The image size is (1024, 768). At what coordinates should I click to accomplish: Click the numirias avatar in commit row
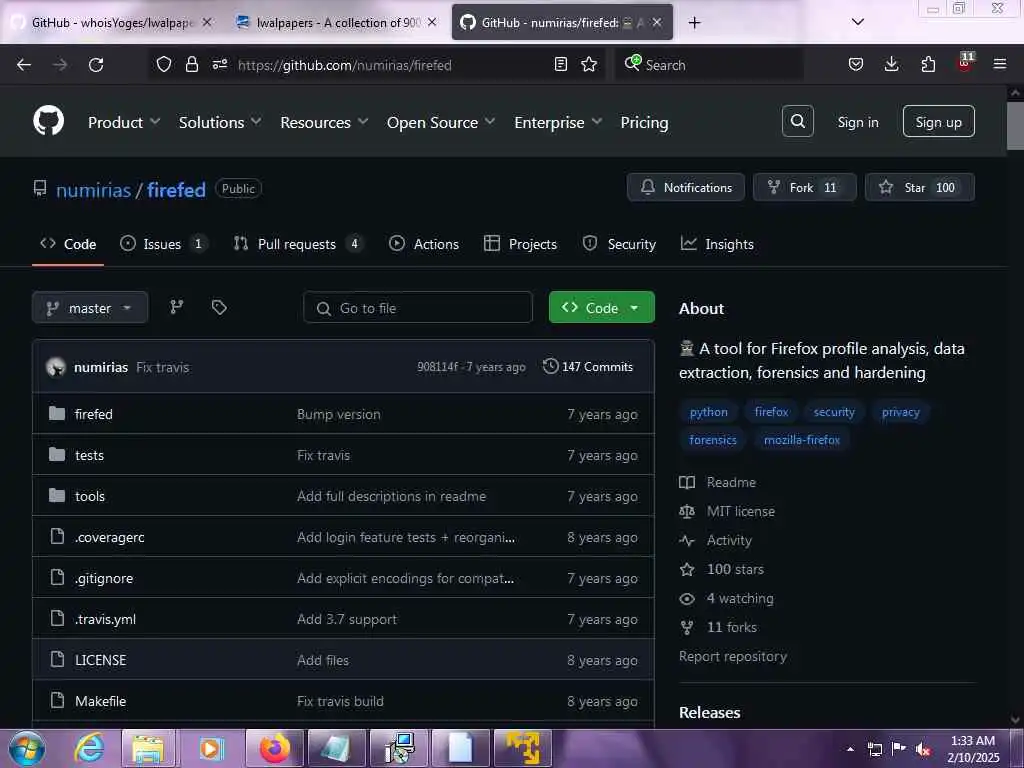click(x=56, y=367)
